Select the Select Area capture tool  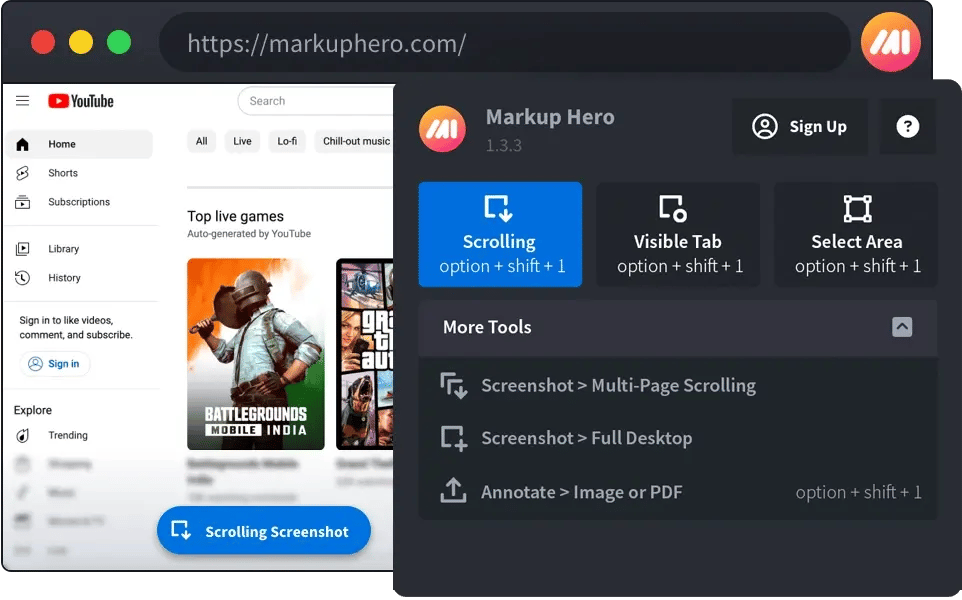(855, 234)
